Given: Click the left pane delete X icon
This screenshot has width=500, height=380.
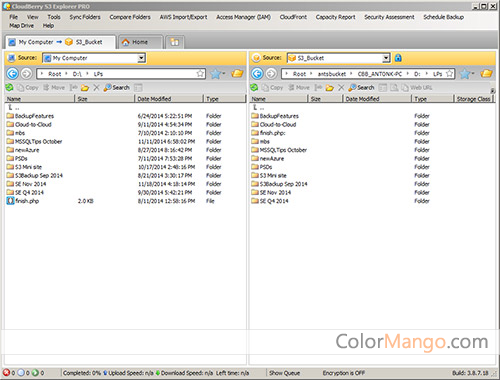Looking at the screenshot, I should (96, 88).
